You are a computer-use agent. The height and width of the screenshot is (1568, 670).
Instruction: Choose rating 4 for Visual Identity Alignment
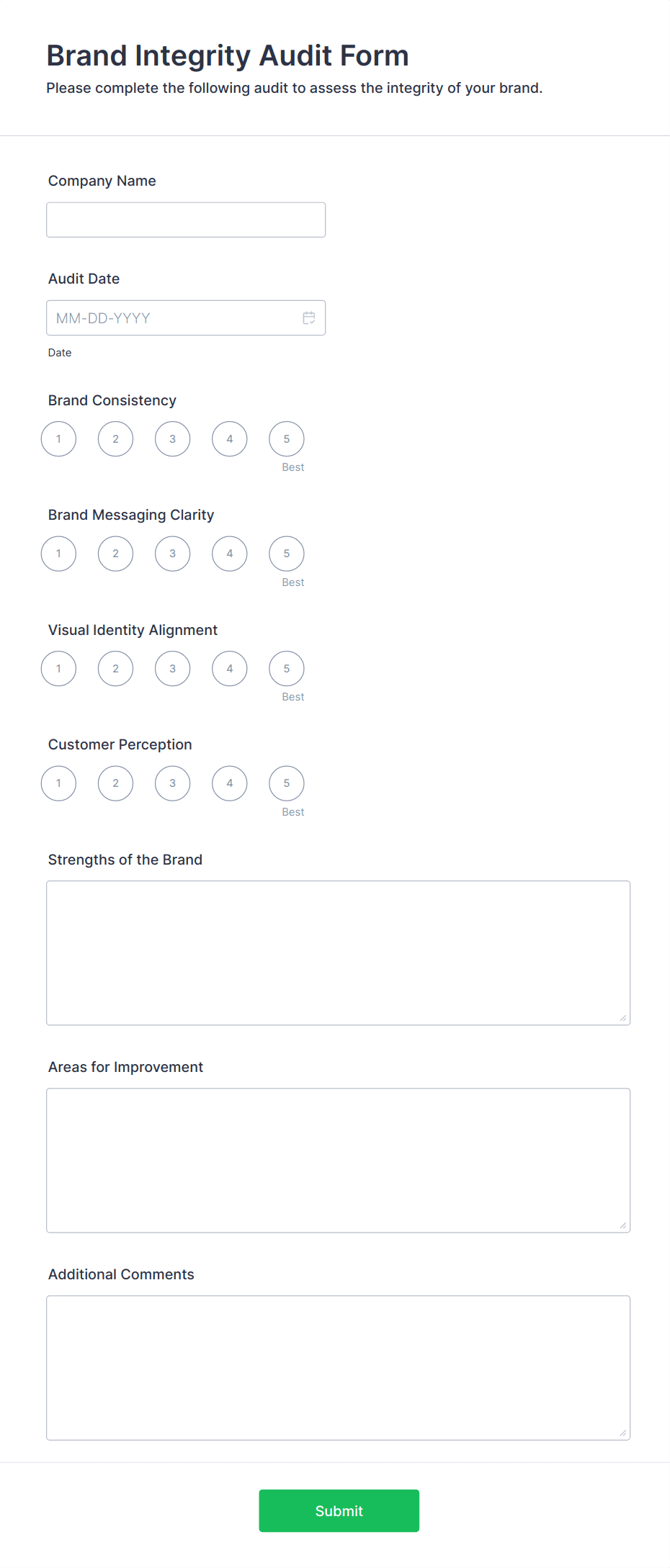(x=229, y=668)
